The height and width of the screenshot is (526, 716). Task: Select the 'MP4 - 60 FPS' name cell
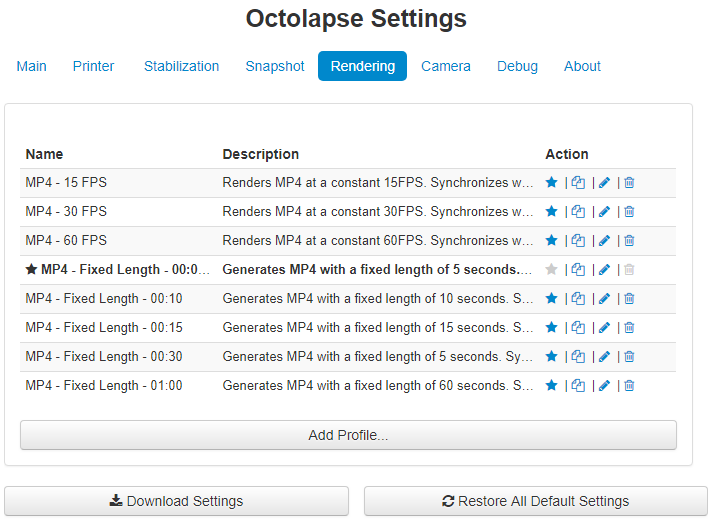click(x=66, y=240)
